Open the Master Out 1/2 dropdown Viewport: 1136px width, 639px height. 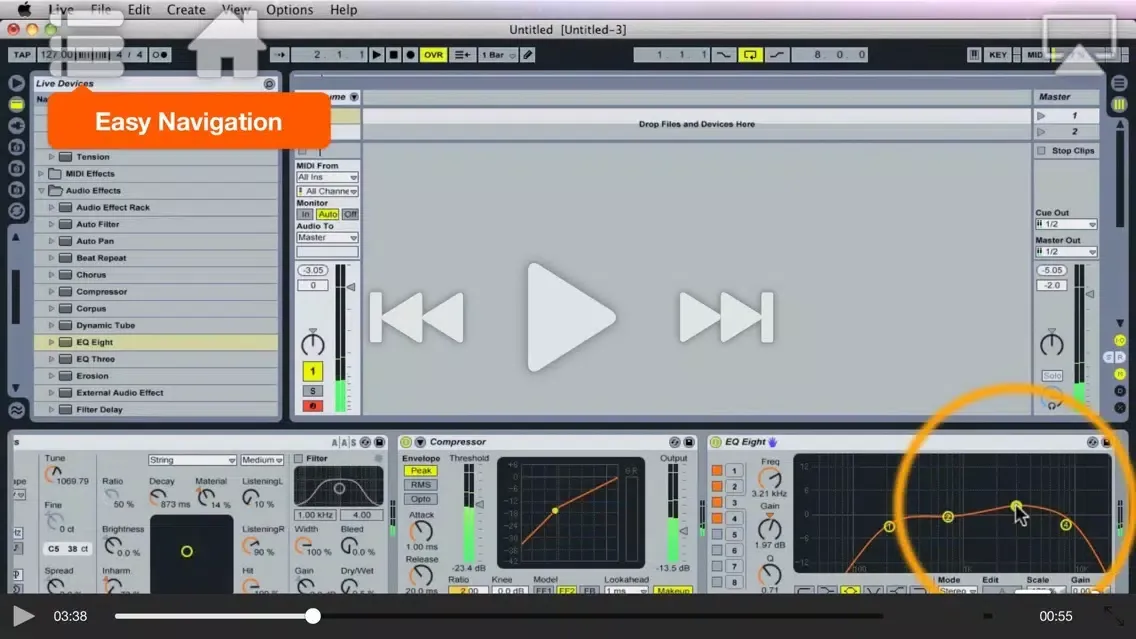pos(1066,252)
